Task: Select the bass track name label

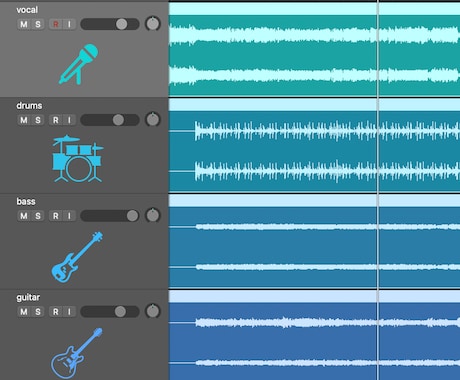Action: pos(26,202)
